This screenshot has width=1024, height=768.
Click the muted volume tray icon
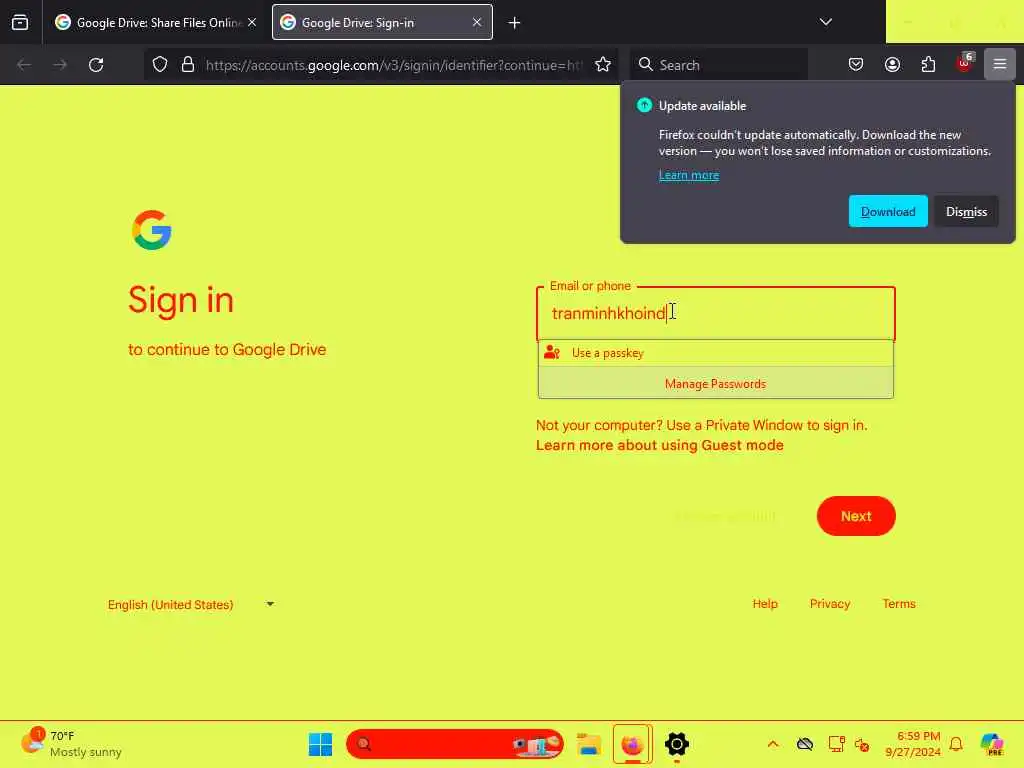pyautogui.click(x=862, y=744)
